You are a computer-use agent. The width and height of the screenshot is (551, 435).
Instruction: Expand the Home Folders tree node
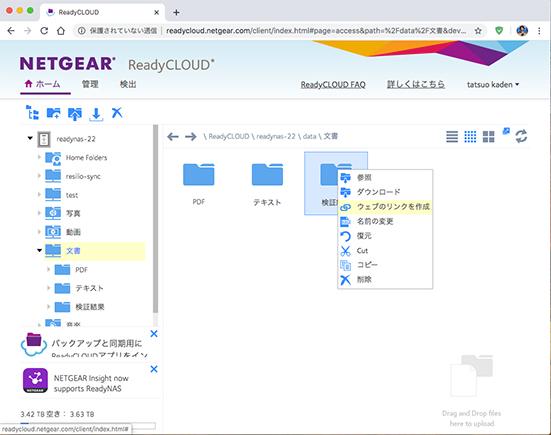pos(39,157)
